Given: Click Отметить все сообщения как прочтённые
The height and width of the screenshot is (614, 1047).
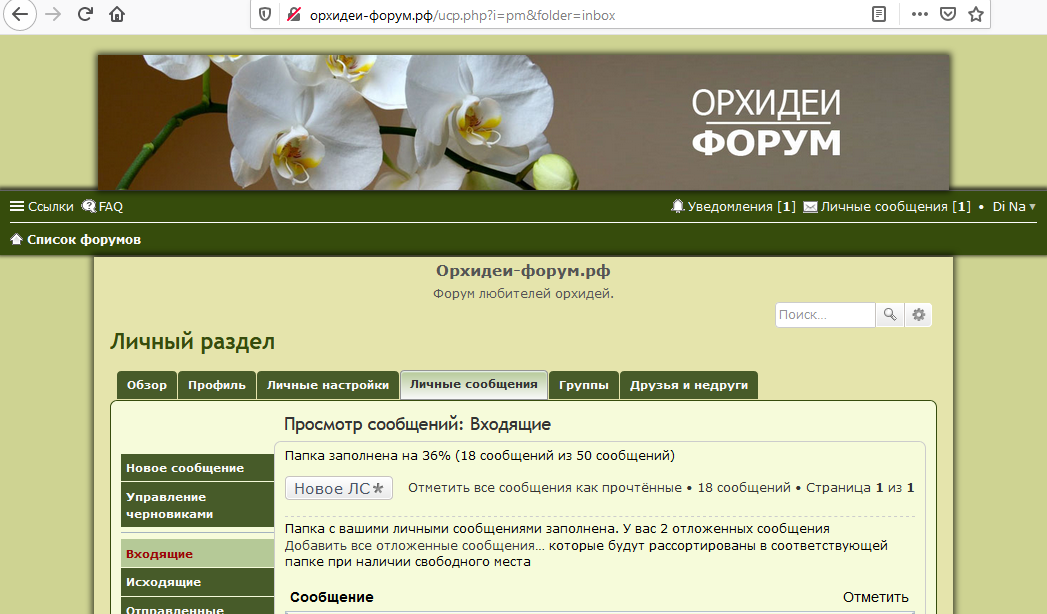Looking at the screenshot, I should (545, 488).
